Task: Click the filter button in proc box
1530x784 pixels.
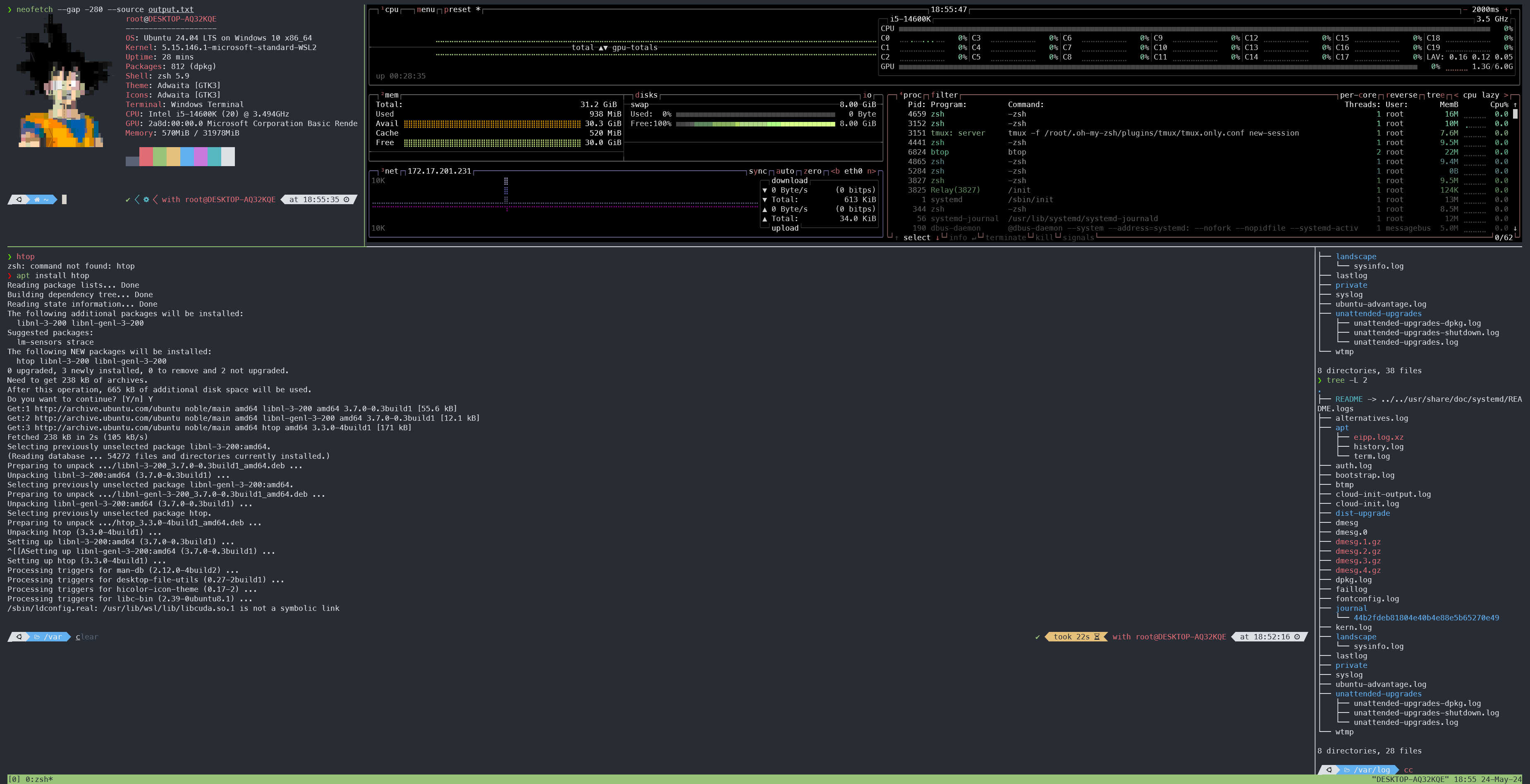Action: pos(944,95)
